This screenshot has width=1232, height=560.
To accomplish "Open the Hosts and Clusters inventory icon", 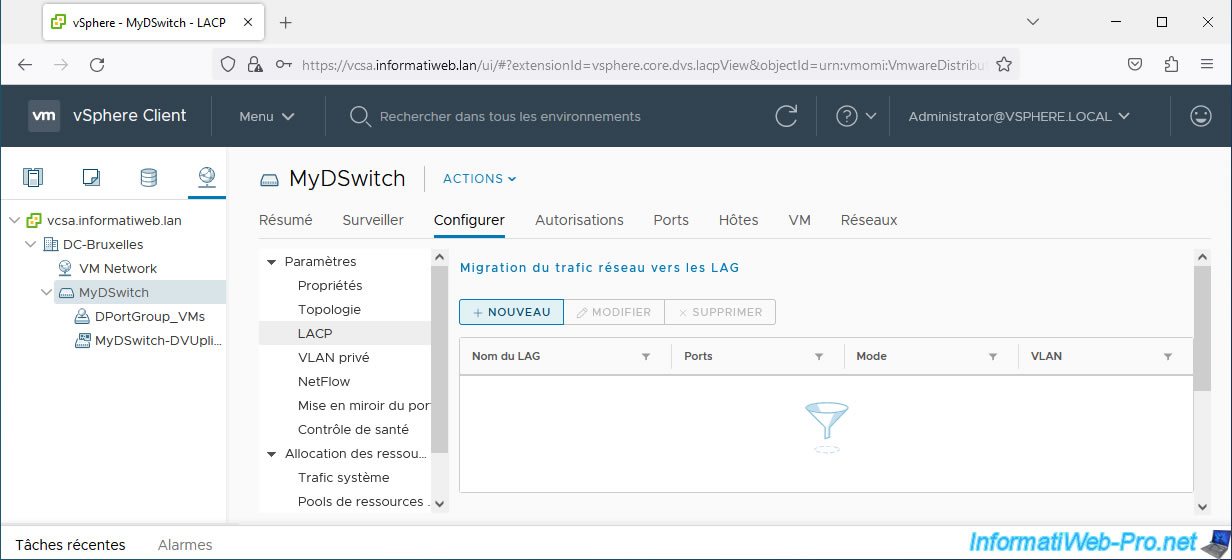I will (33, 178).
